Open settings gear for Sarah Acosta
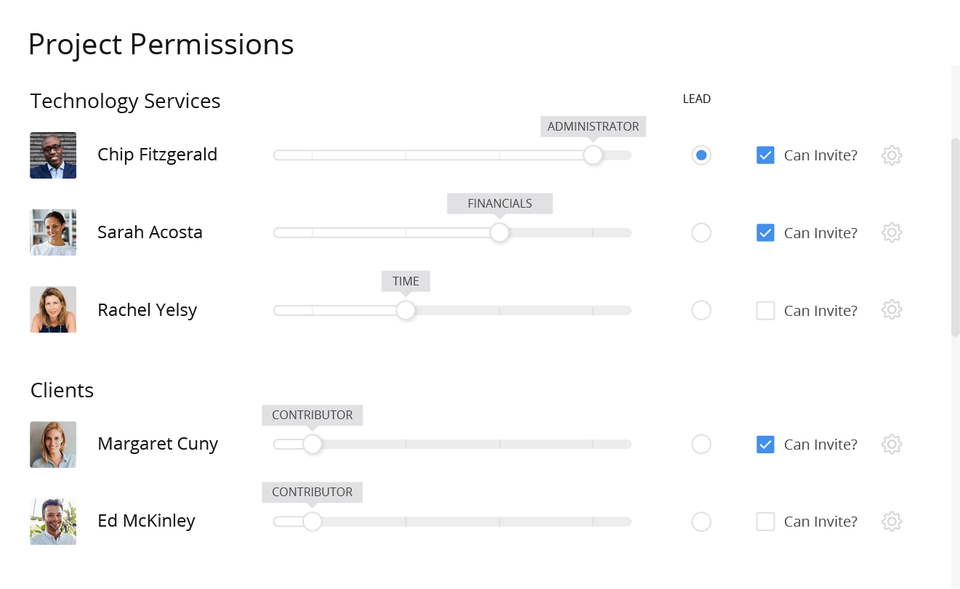 pyautogui.click(x=891, y=233)
